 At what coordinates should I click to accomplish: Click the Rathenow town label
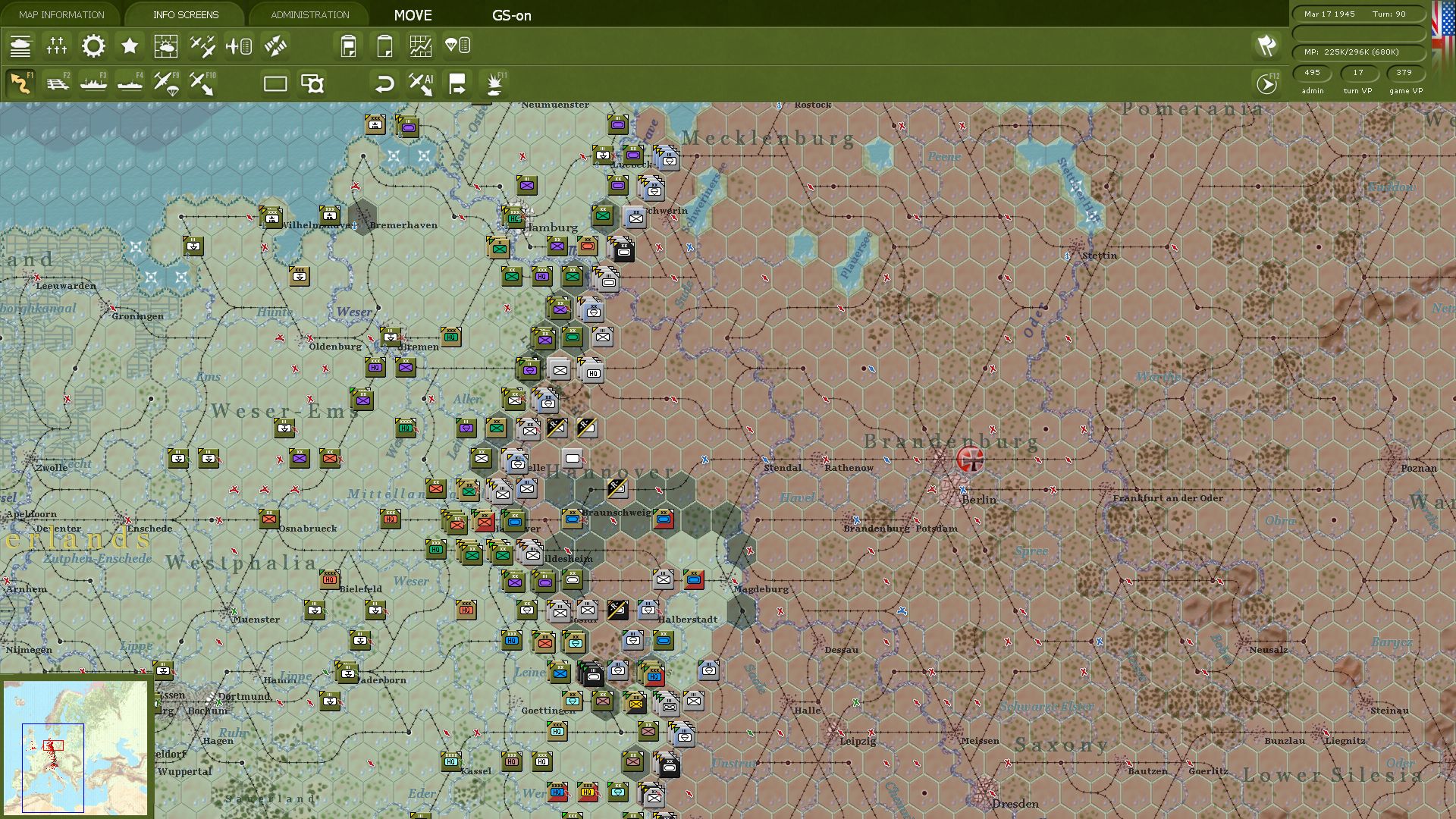849,468
